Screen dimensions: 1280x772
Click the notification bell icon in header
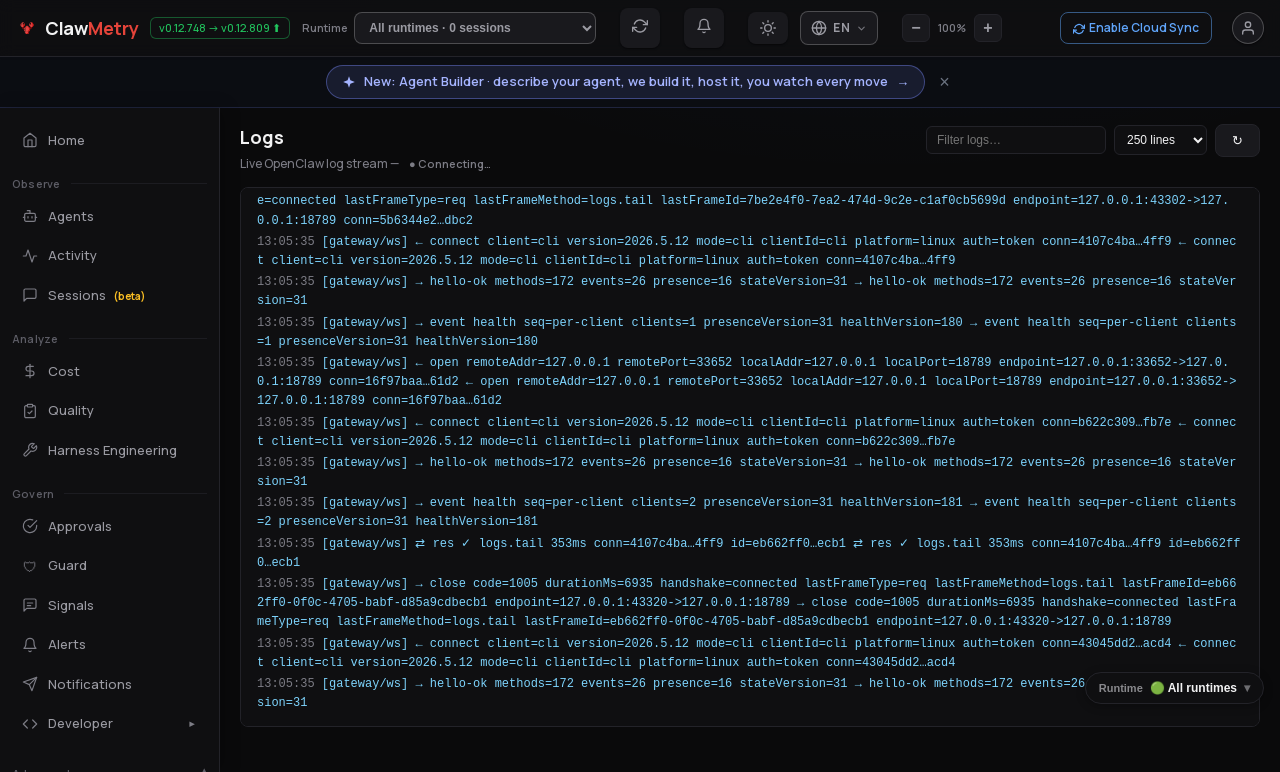coord(704,27)
